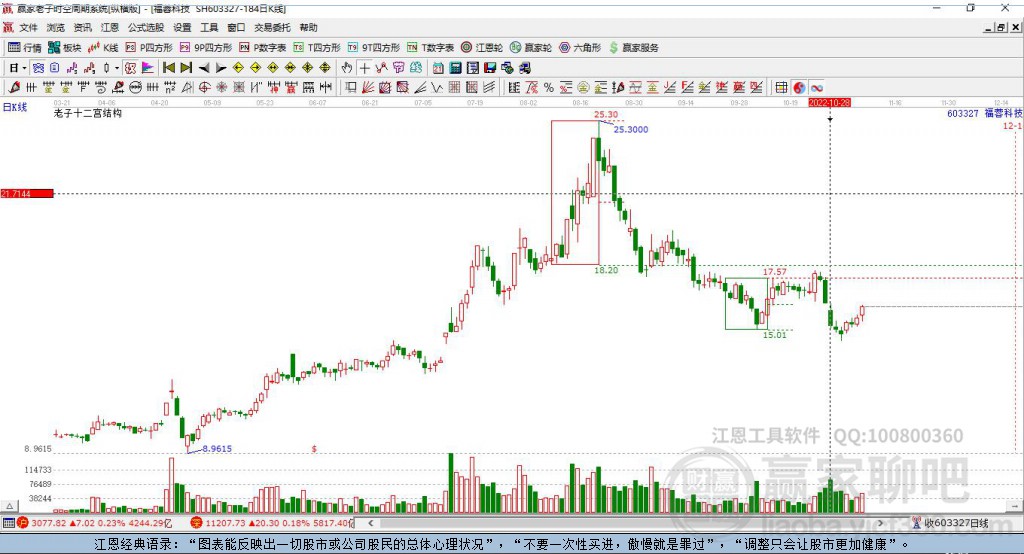Open 赢家服务
This screenshot has height=554, width=1024.
tap(633, 48)
